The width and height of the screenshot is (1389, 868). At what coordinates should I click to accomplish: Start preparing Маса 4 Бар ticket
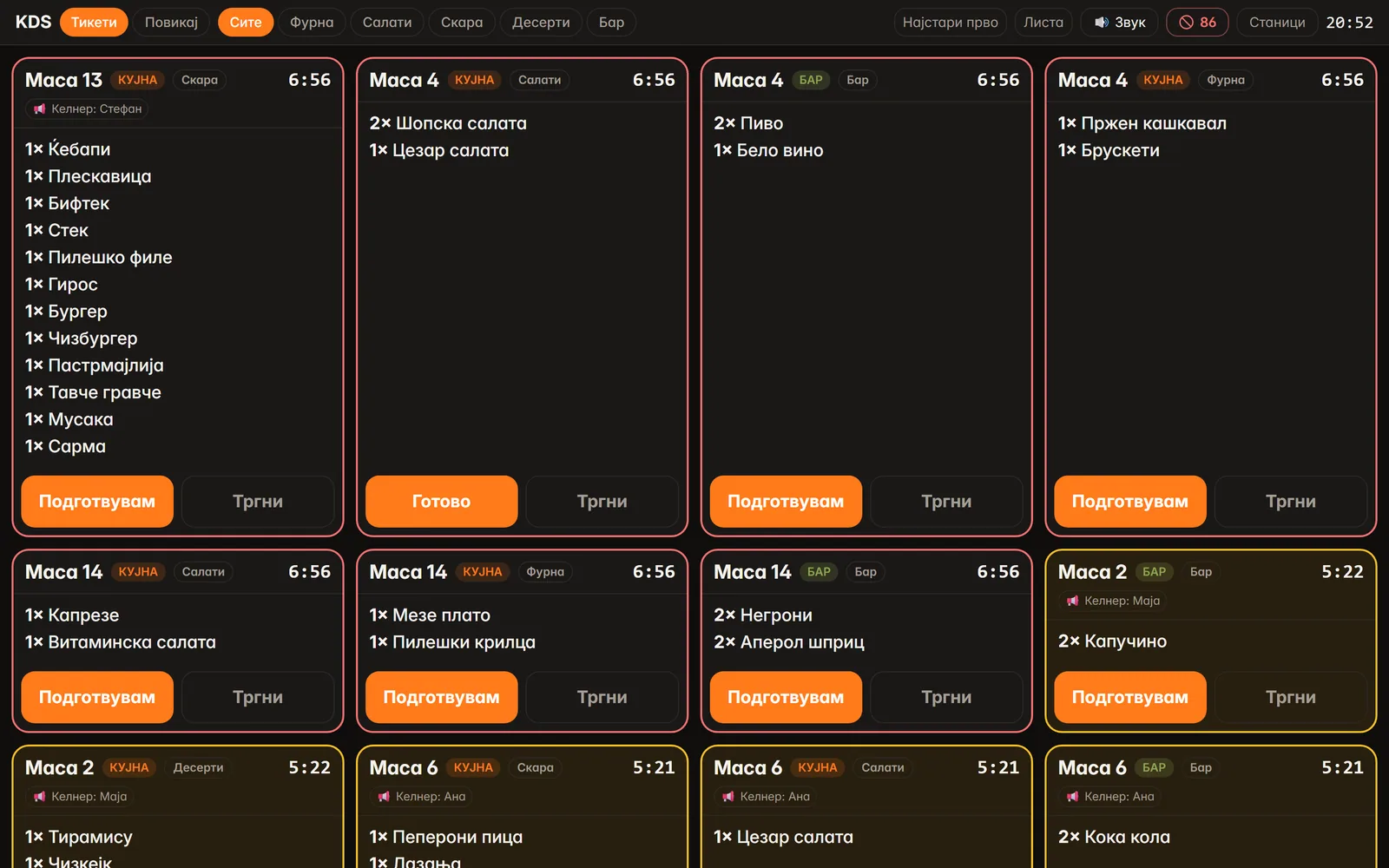[x=786, y=501]
